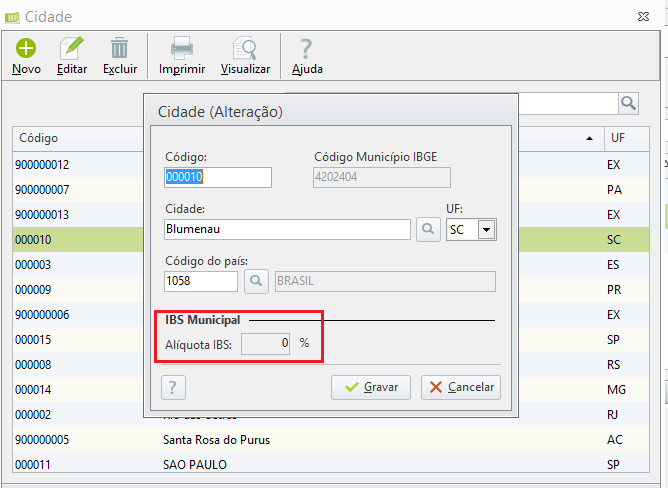This screenshot has width=668, height=488.
Task: Click the Cidade field containing Blumenau
Action: (287, 229)
